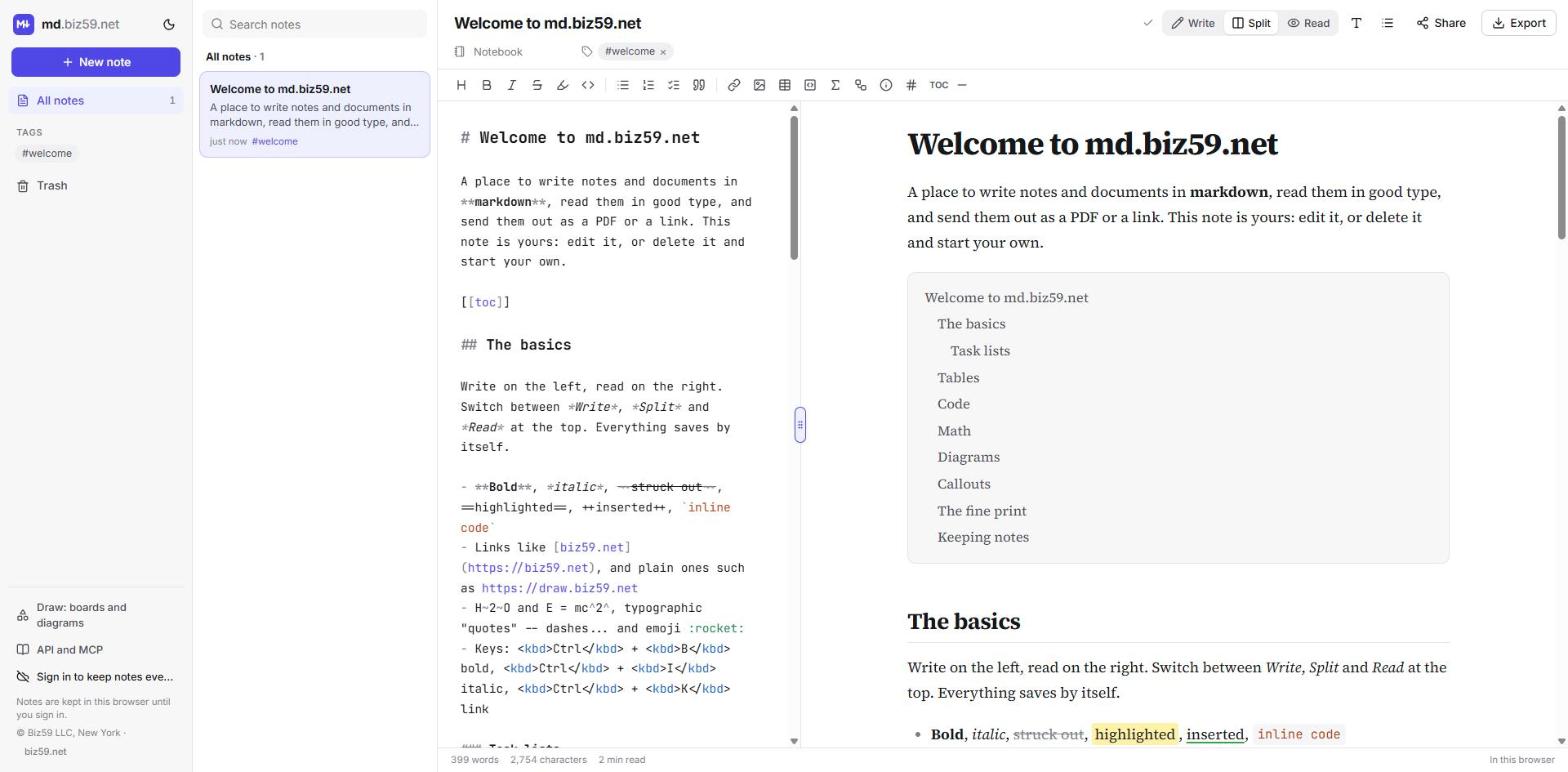Image resolution: width=1568 pixels, height=772 pixels.
Task: Open API and MCP link
Action: (96, 650)
